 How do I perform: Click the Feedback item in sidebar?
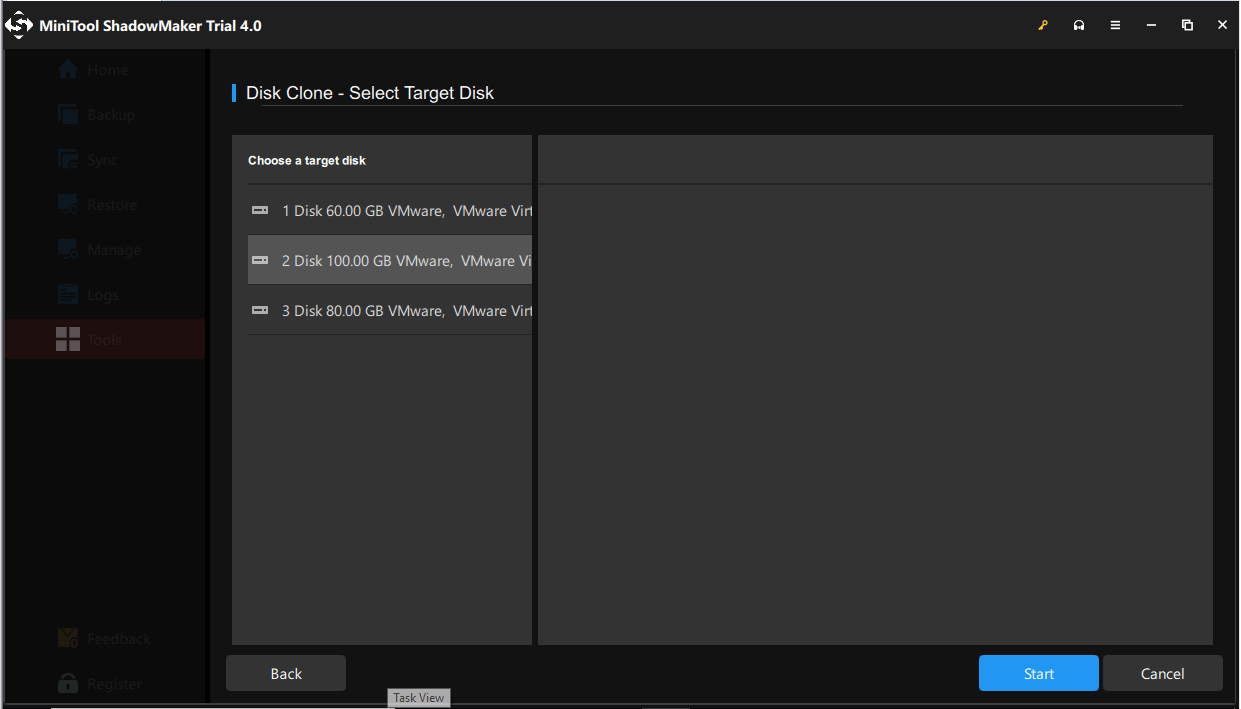104,639
